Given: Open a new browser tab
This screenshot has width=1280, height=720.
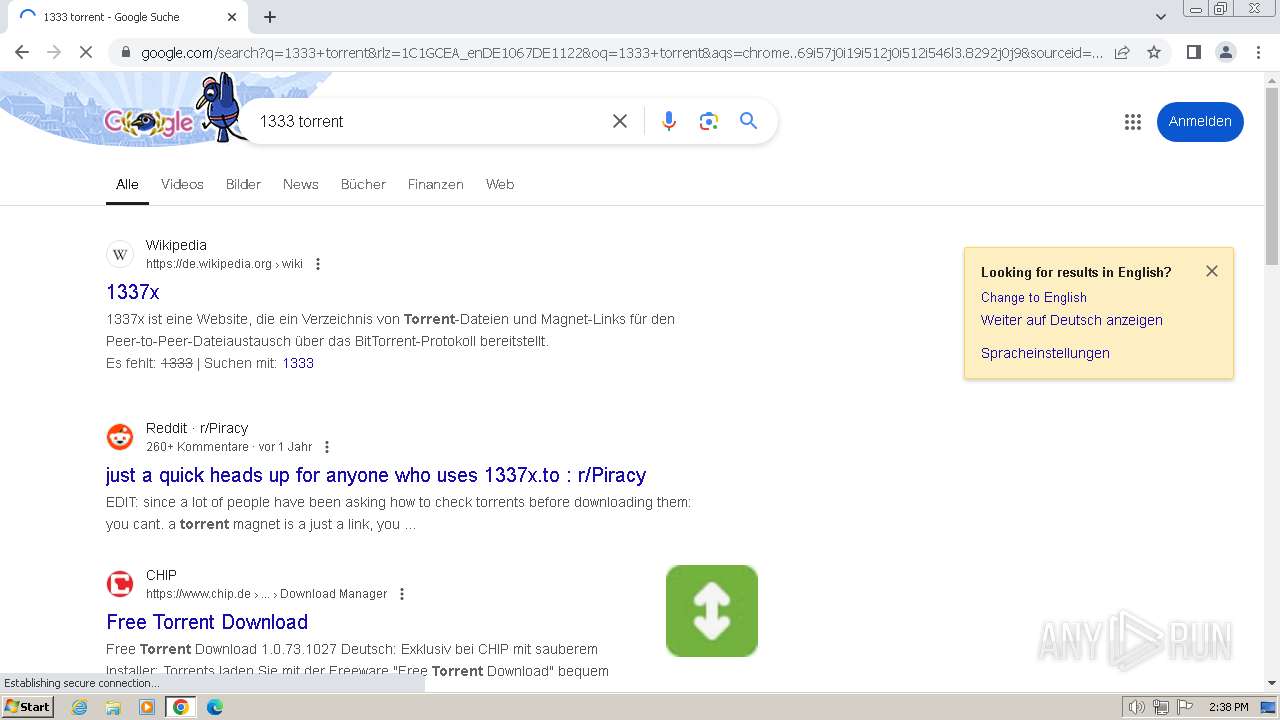Looking at the screenshot, I should [270, 17].
